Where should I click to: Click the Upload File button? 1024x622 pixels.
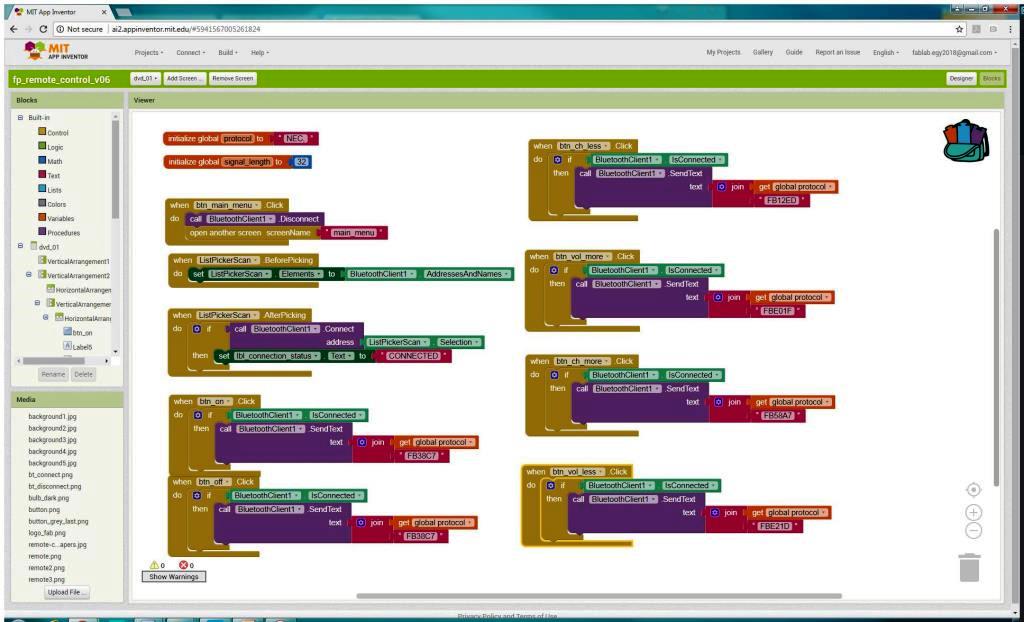[x=67, y=593]
